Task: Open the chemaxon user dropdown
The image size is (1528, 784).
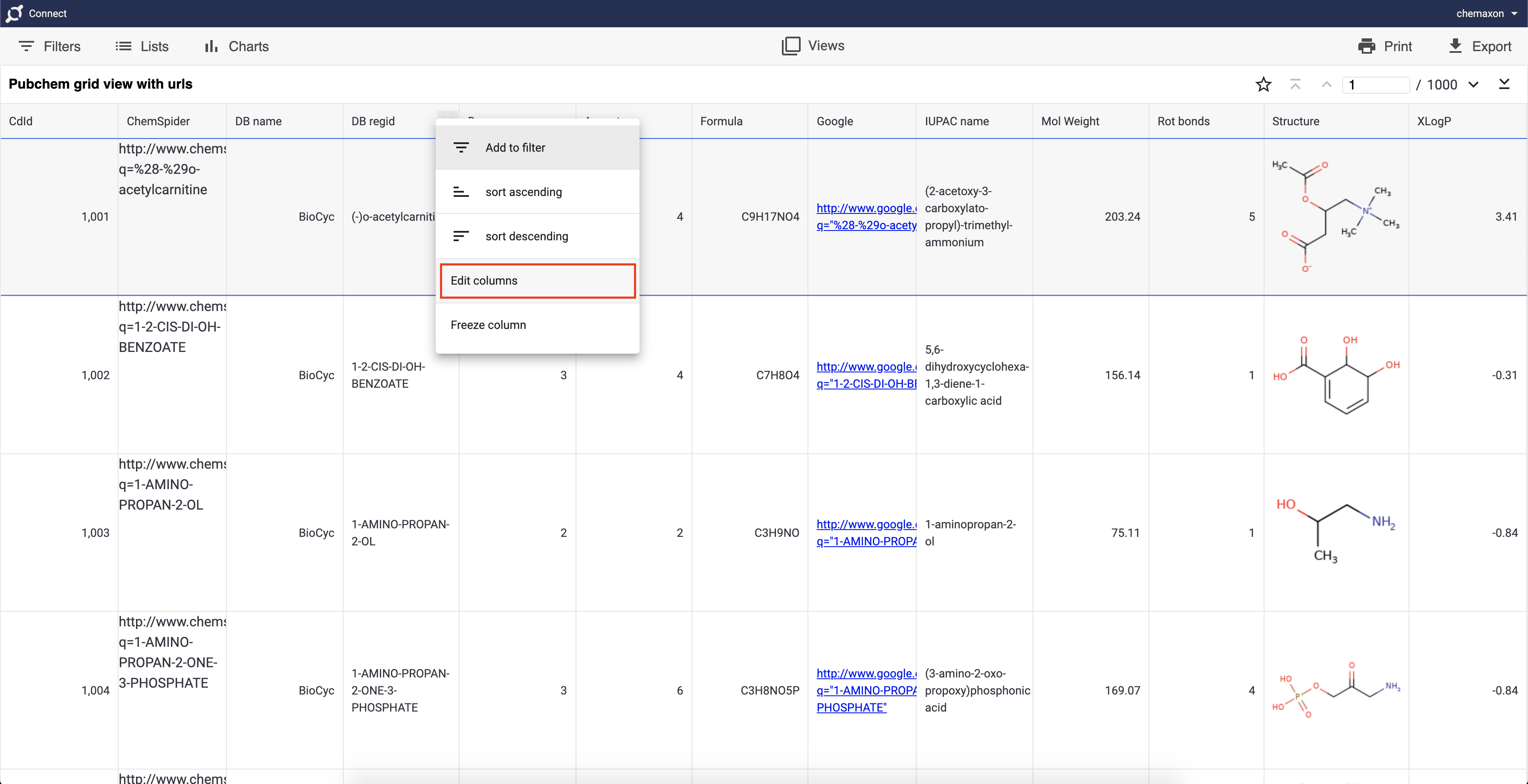Action: pos(1487,13)
